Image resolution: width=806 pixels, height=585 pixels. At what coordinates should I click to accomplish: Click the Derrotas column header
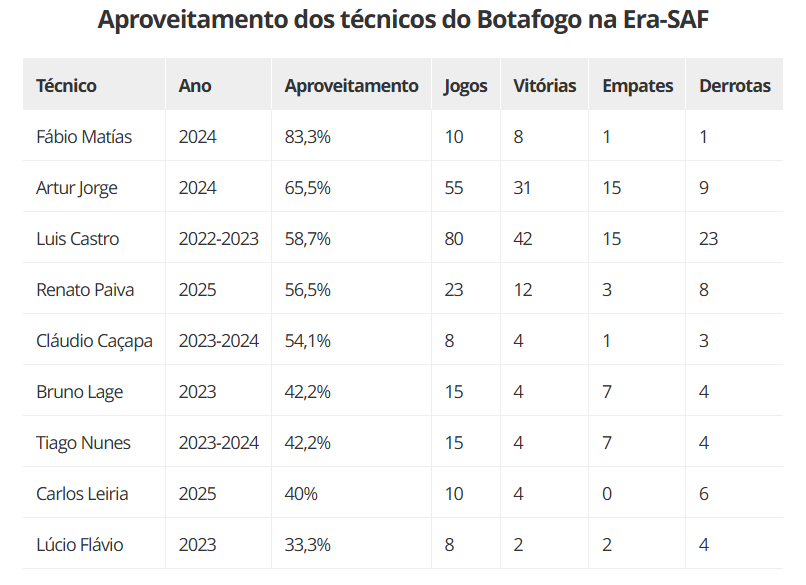coord(735,86)
